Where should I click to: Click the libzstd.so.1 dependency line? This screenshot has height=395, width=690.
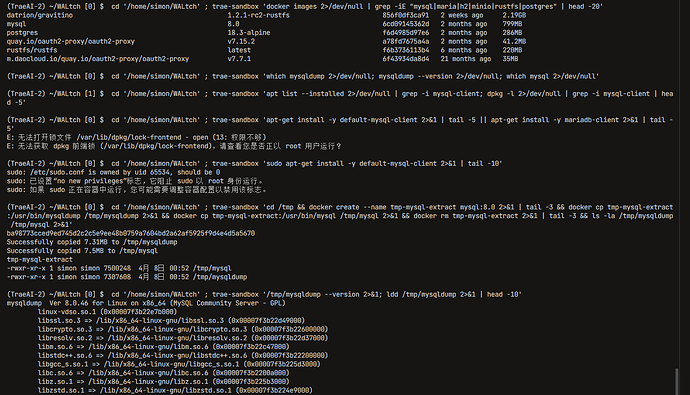(175, 390)
